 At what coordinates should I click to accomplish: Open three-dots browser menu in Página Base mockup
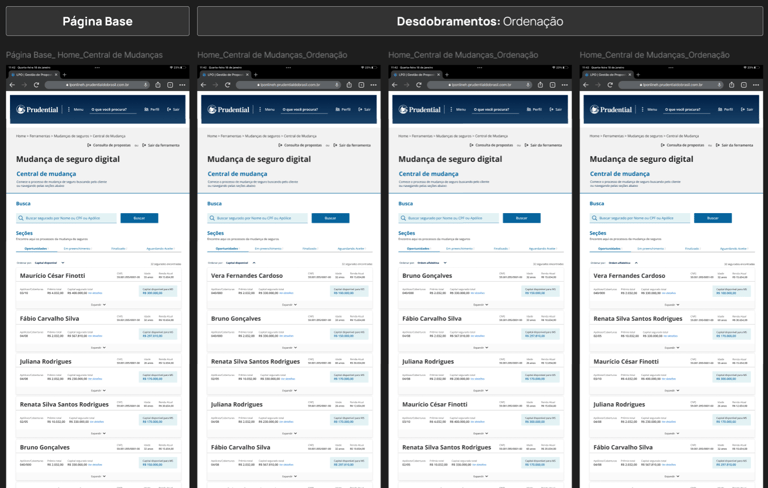coord(182,85)
